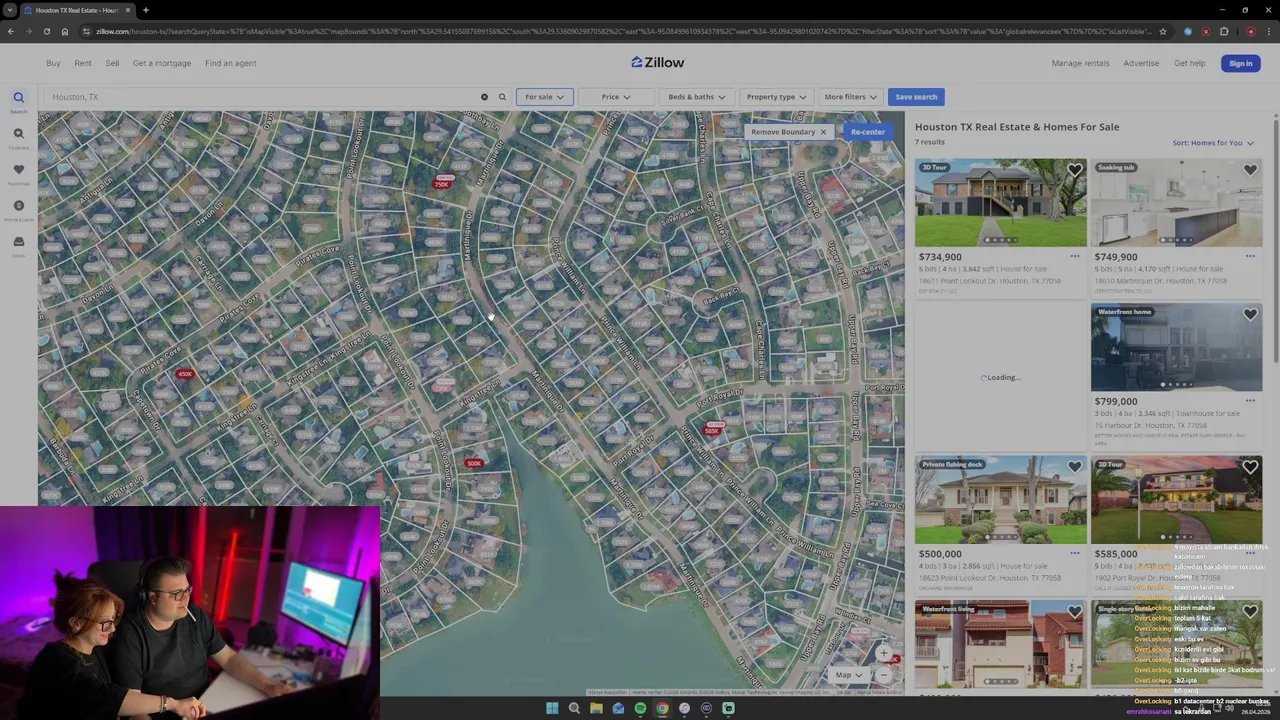The width and height of the screenshot is (1280, 720).
Task: Click the Advertise link
Action: [1141, 63]
